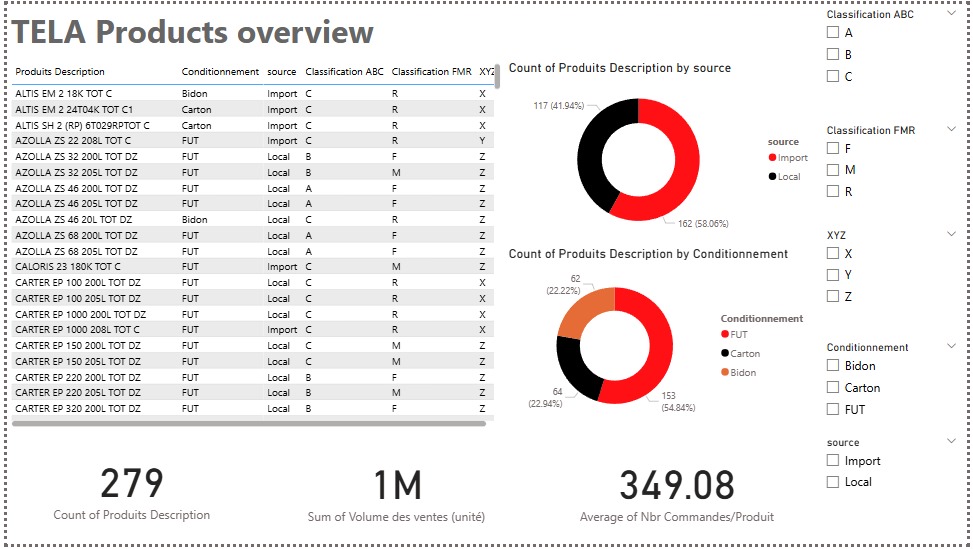This screenshot has height=549, width=973.
Task: Click the black Carton legend marker
Action: (725, 354)
